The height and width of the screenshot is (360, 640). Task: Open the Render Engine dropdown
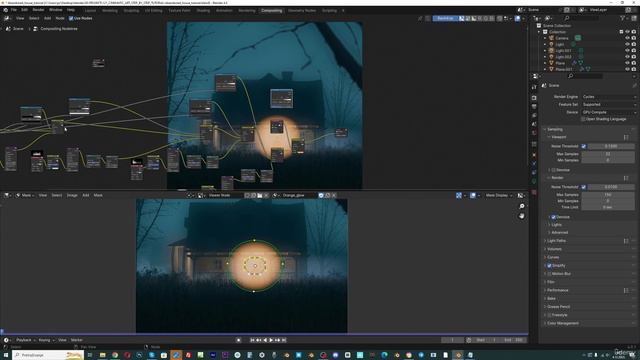pyautogui.click(x=609, y=97)
